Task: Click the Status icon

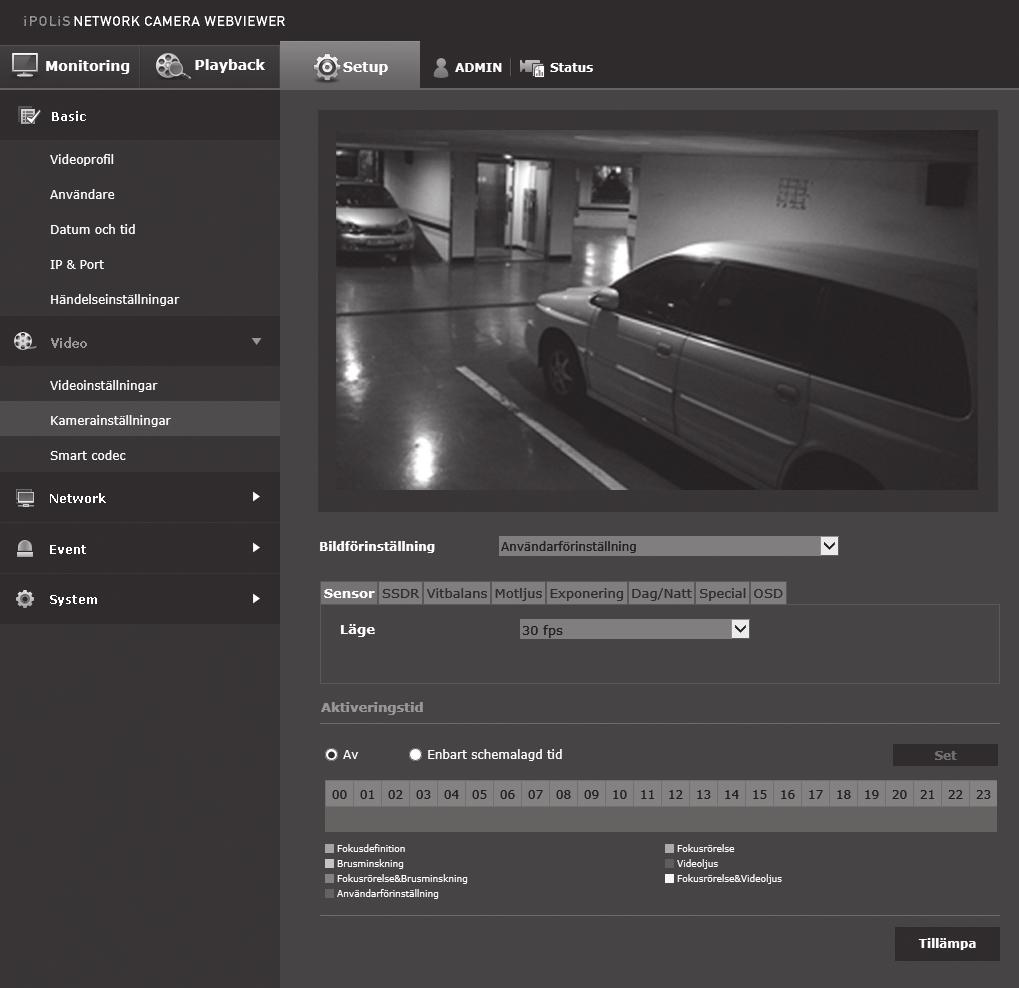Action: [x=532, y=68]
